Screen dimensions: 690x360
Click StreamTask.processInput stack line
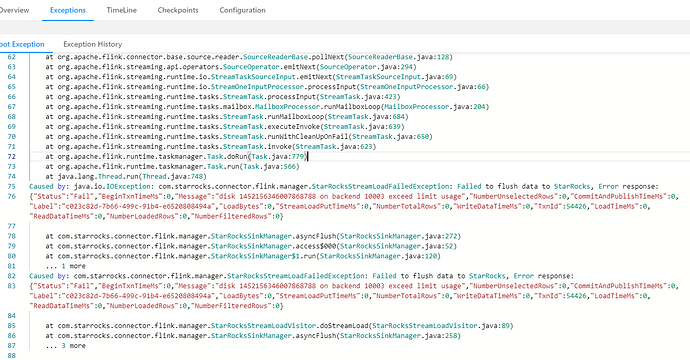point(223,97)
